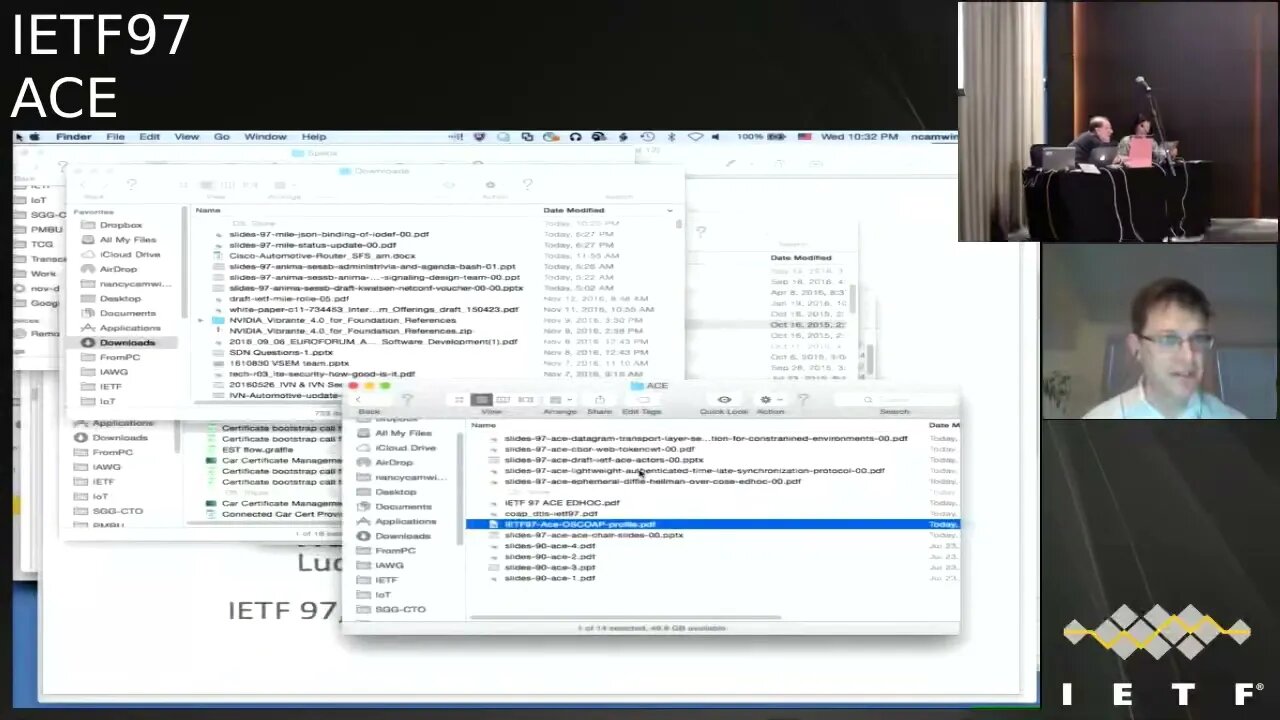The height and width of the screenshot is (720, 1280).
Task: Open the Help menu
Action: click(314, 137)
